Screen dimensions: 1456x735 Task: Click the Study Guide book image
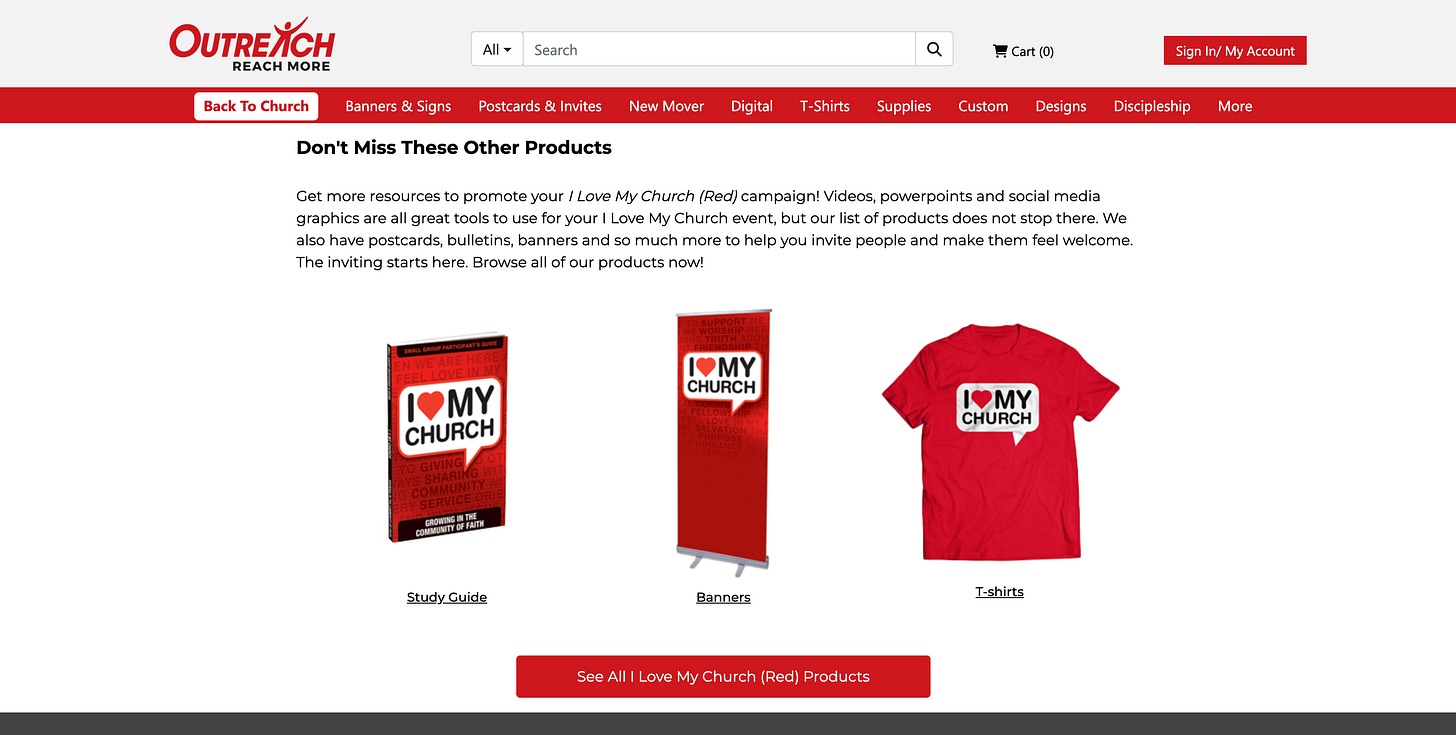tap(447, 439)
